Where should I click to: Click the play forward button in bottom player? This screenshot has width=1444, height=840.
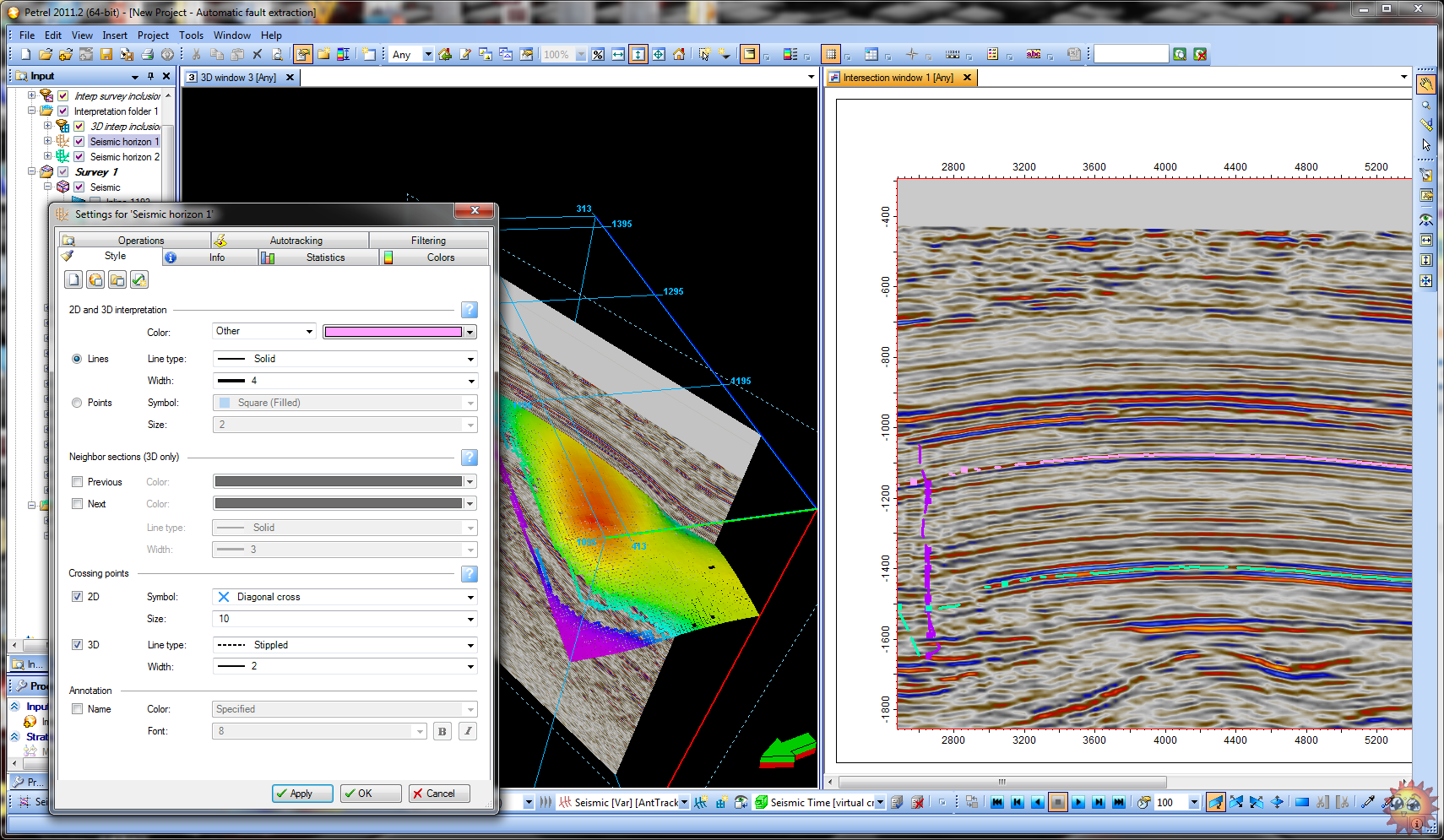pyautogui.click(x=1078, y=802)
